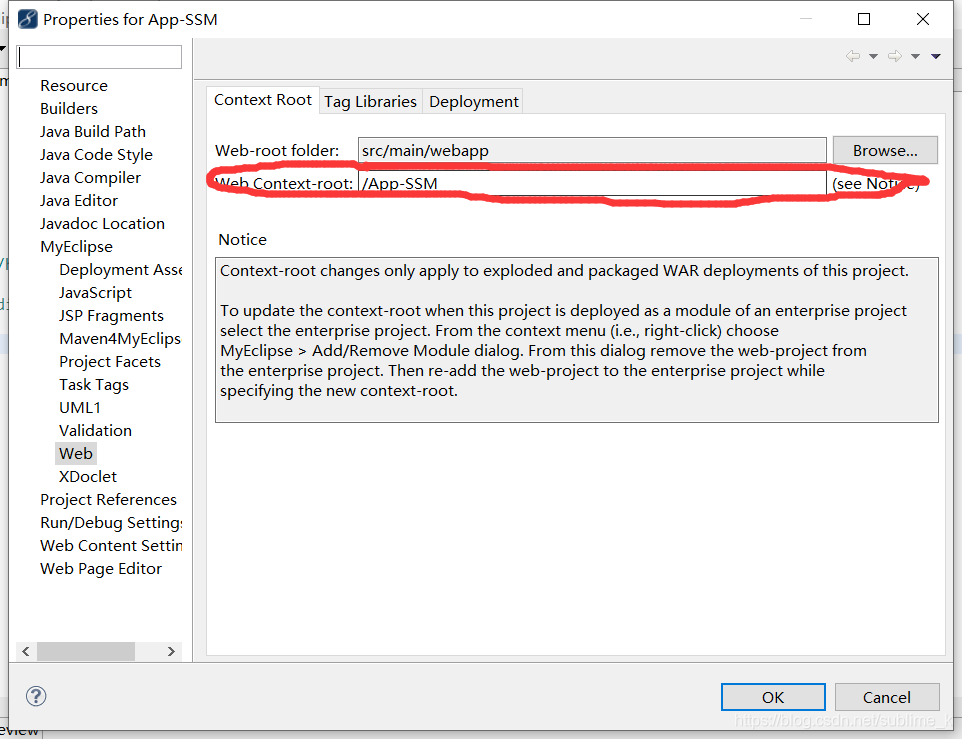Click the help question mark icon

coord(36,696)
